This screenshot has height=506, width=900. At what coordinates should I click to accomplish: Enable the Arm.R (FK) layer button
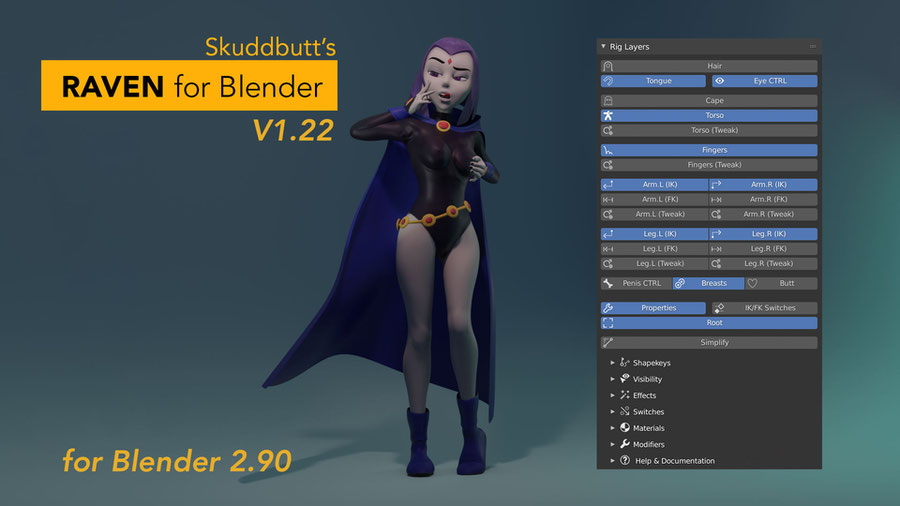(x=763, y=199)
